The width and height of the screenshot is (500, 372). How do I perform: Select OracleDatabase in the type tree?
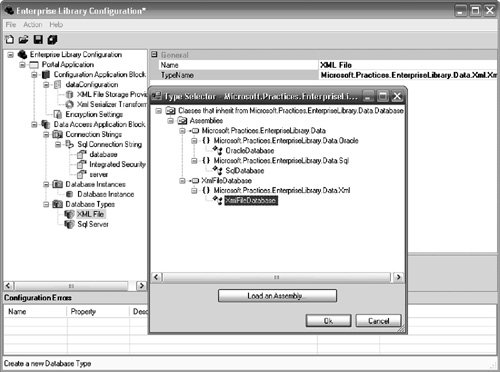click(250, 151)
